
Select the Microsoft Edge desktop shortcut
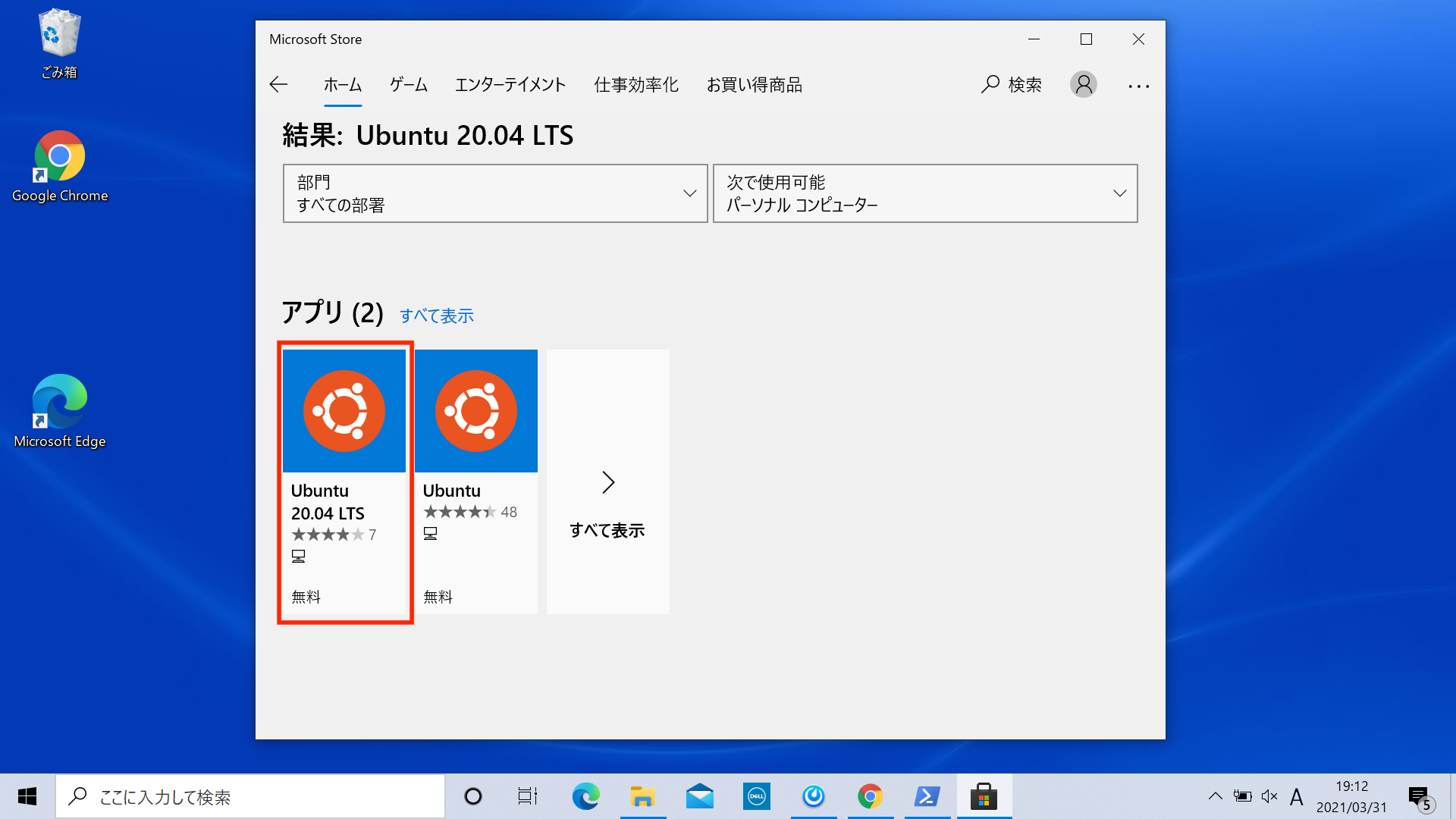tap(60, 412)
